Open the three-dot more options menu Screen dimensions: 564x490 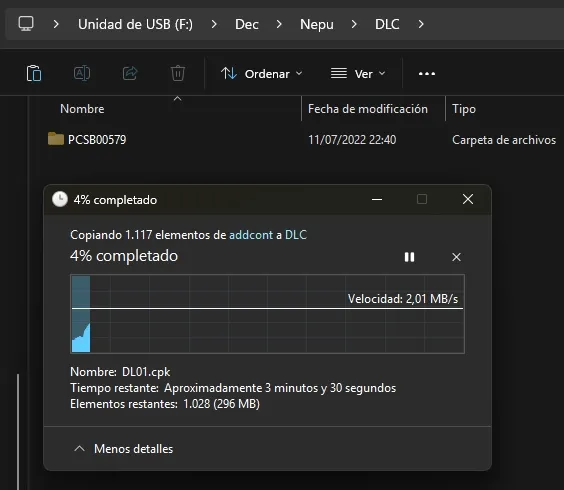[427, 74]
